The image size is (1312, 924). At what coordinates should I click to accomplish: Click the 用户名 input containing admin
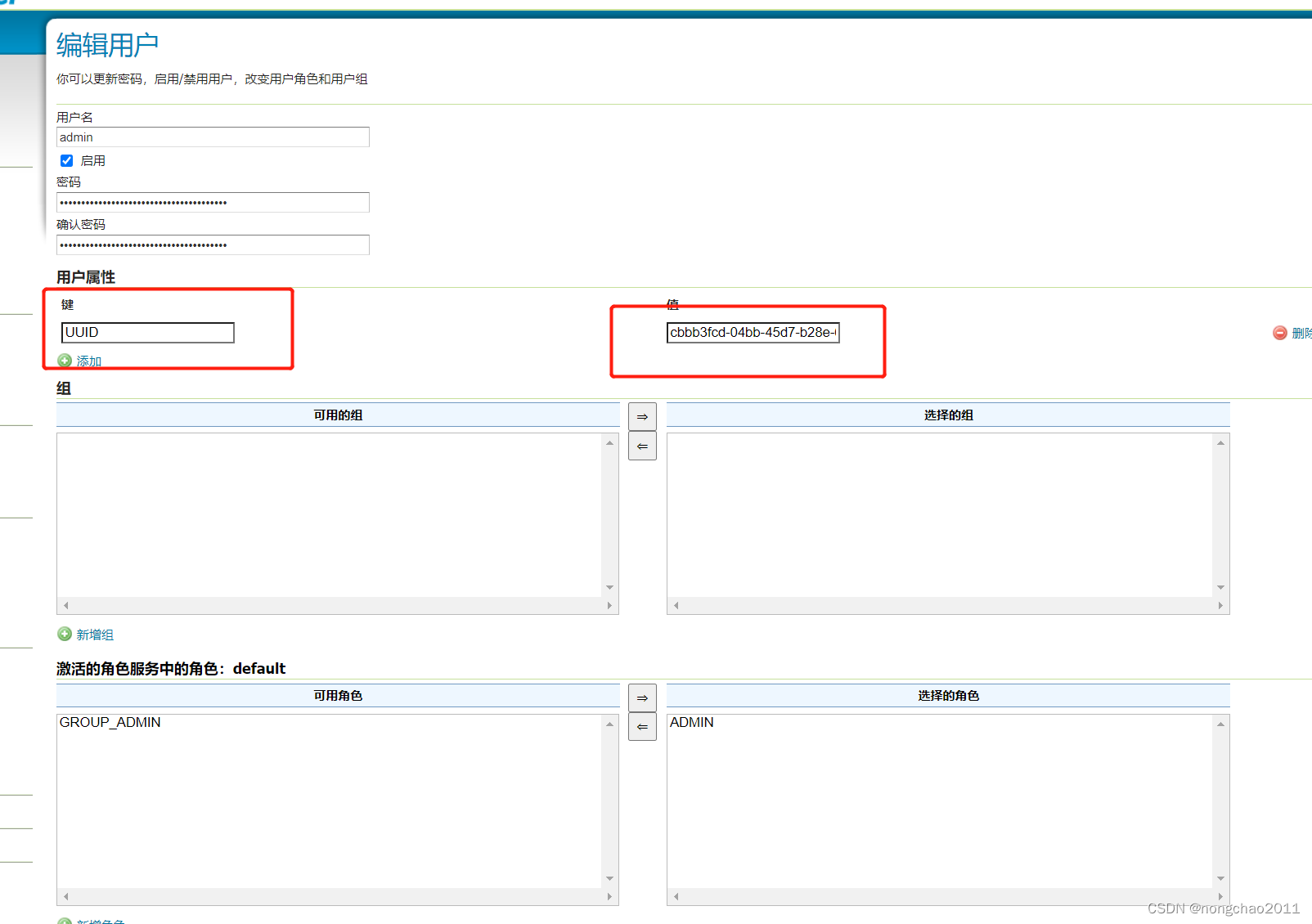212,137
